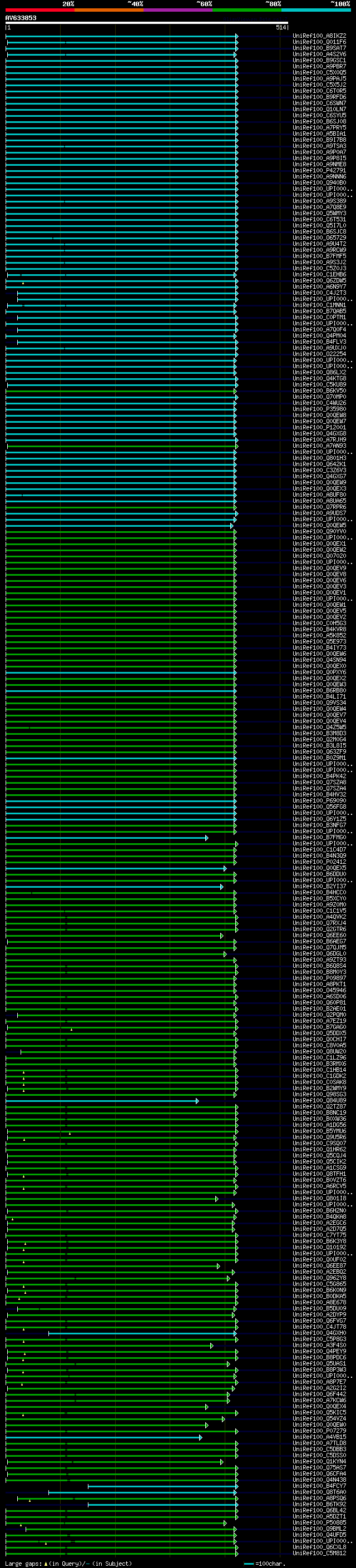Open hit UniRef100_Q011F6
The width and height of the screenshot is (356, 1568).
point(319,42)
